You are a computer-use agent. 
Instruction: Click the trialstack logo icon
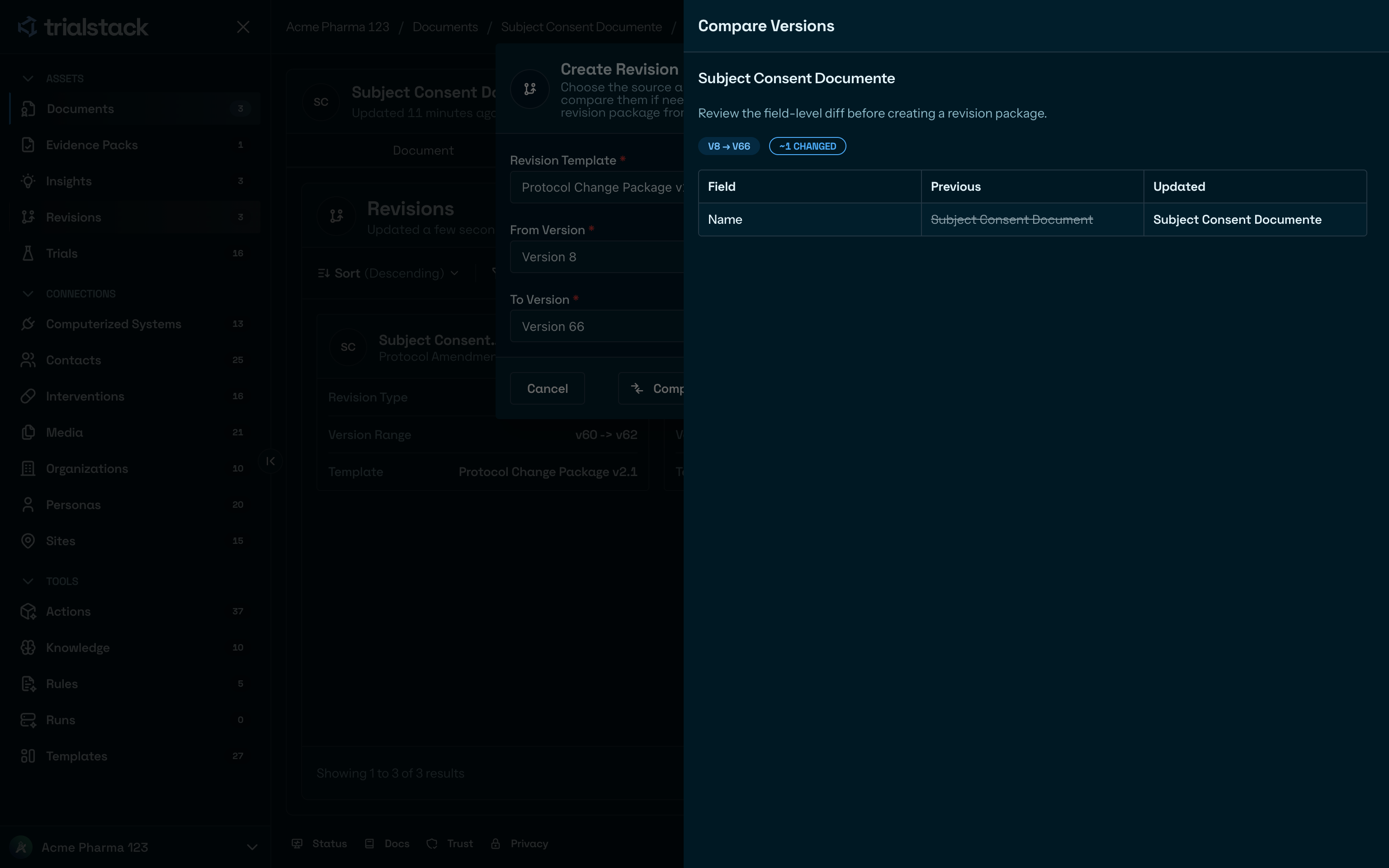pos(28,26)
